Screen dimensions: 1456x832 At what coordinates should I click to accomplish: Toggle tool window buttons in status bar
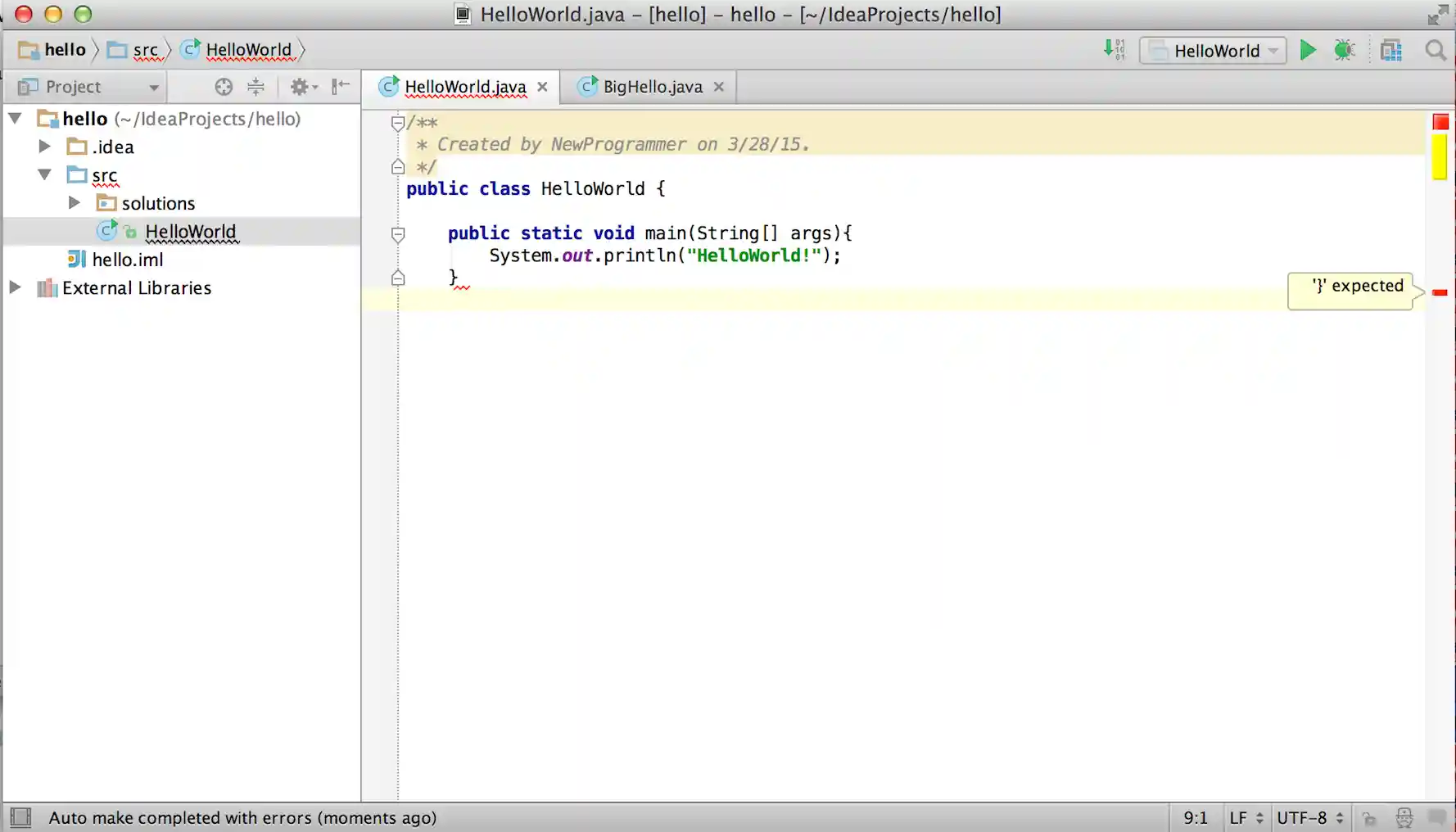coord(20,817)
